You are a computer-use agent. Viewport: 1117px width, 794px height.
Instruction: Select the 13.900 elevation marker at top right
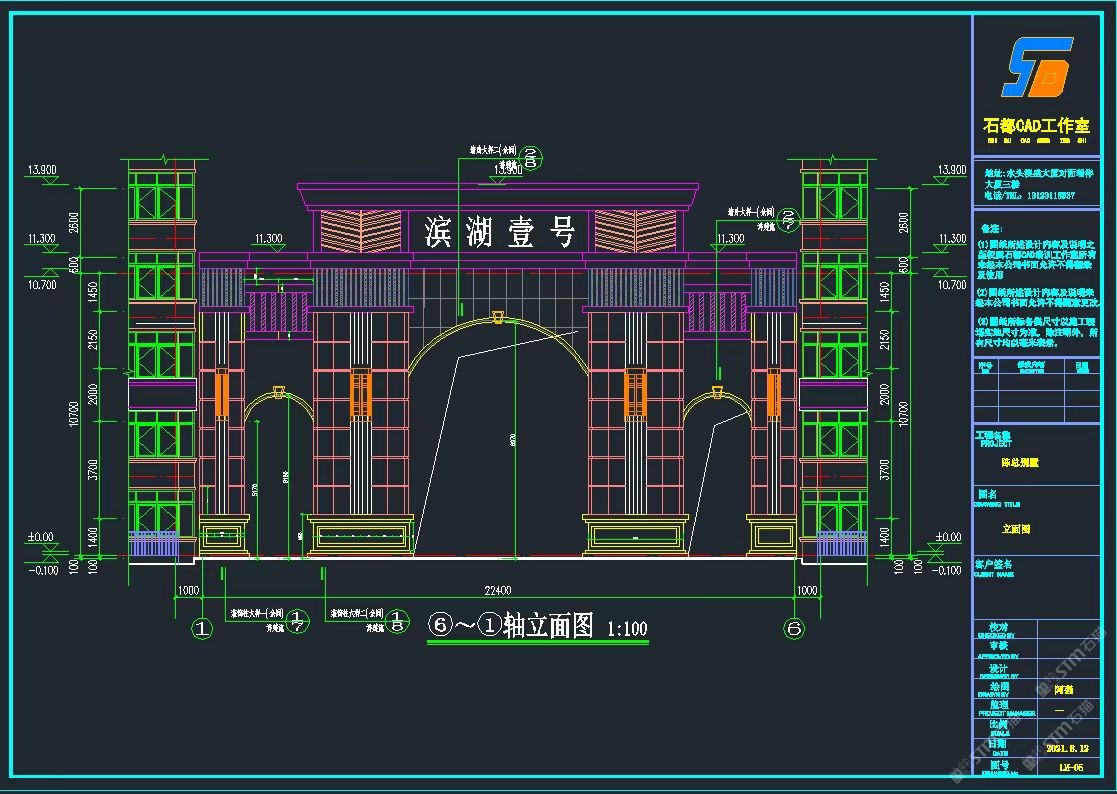(952, 168)
